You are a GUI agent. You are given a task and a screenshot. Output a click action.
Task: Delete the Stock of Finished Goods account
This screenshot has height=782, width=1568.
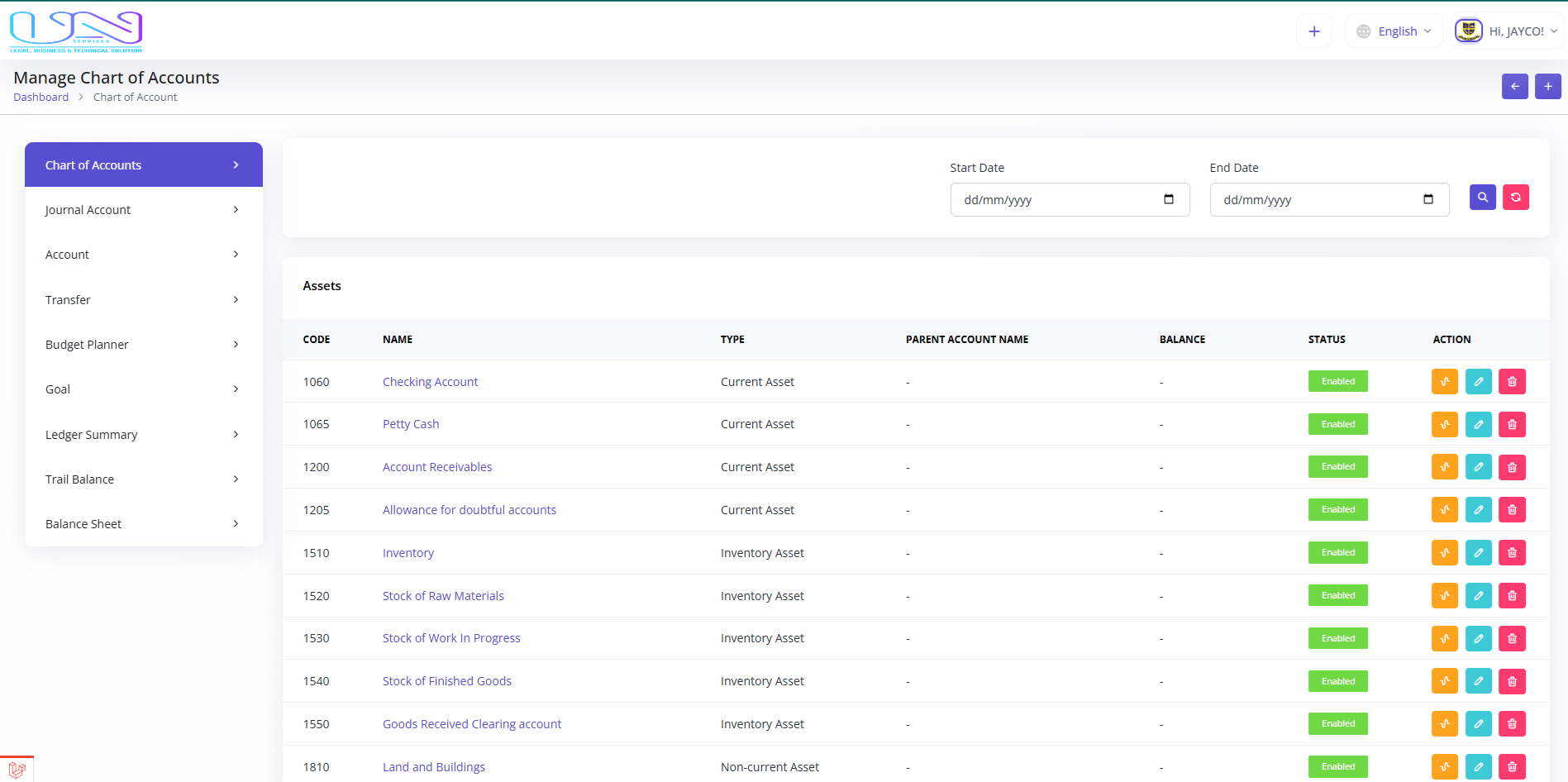click(1512, 681)
